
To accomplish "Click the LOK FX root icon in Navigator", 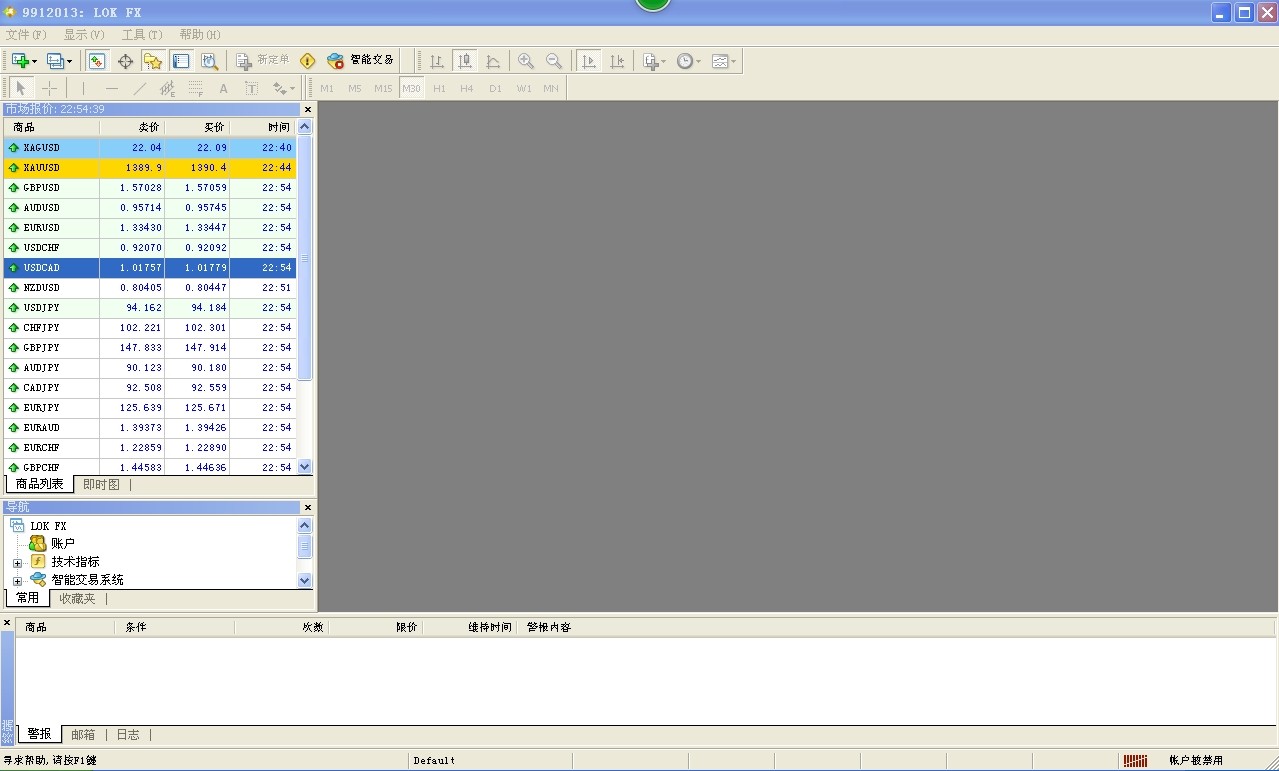I will (x=17, y=525).
